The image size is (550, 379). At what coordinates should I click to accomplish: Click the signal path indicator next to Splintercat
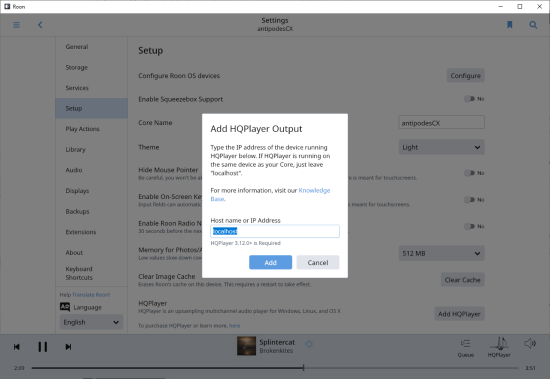[309, 344]
